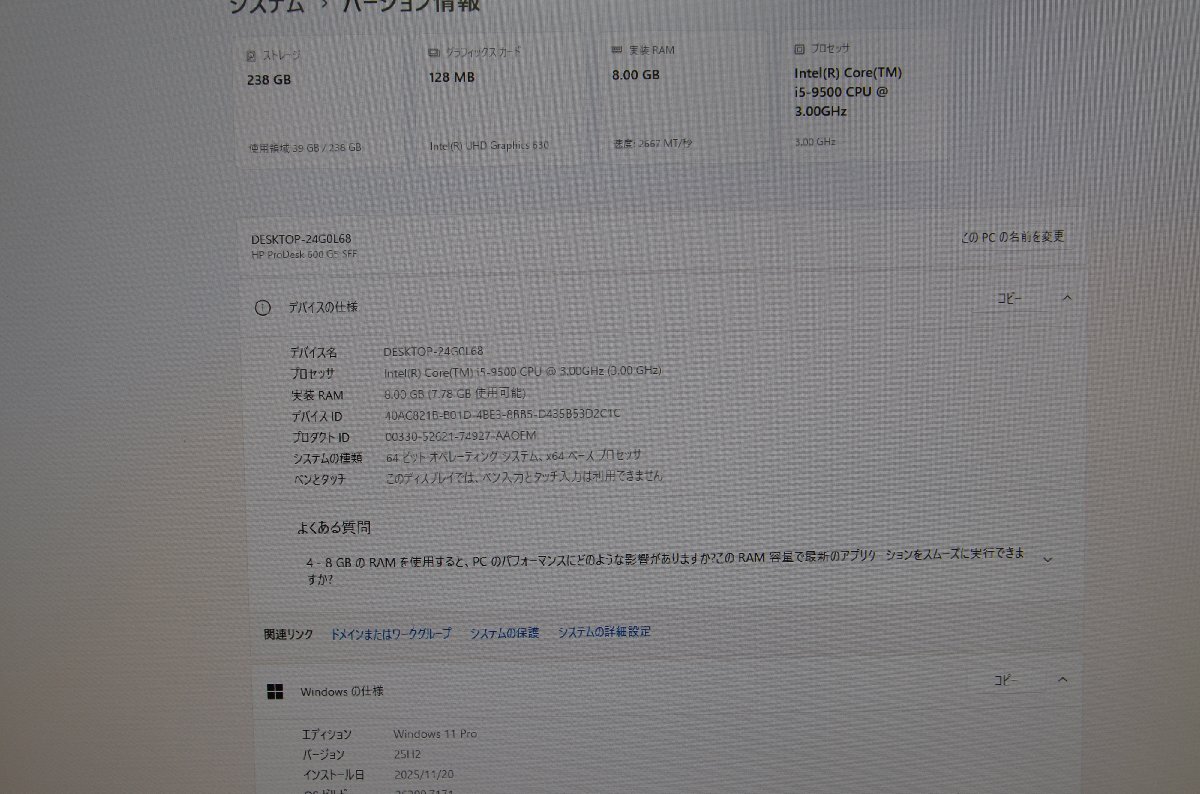Screen dimensions: 1200x794
Task: Copy the Windows の仕様 details
Action: point(1005,680)
